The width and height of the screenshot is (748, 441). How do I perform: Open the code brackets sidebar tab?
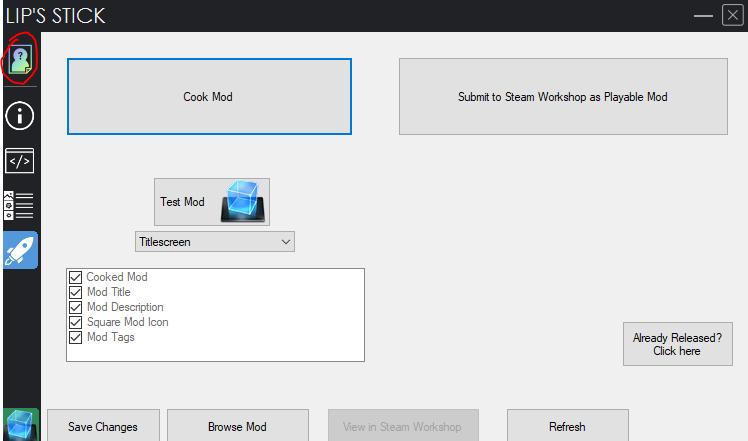coord(20,161)
